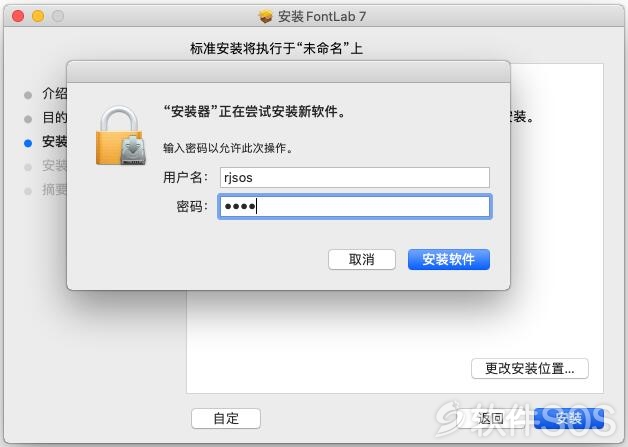Click the “安装器”正在尝试安装新软件 message

(254, 111)
